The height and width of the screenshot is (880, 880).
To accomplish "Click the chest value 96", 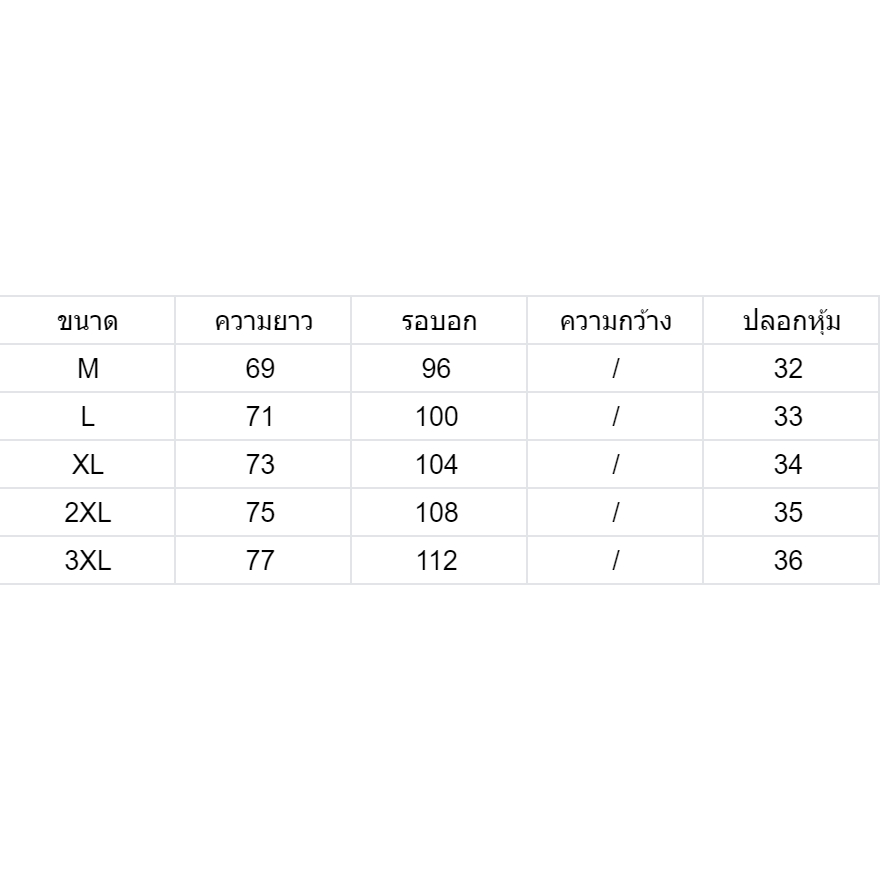I will 439,368.
